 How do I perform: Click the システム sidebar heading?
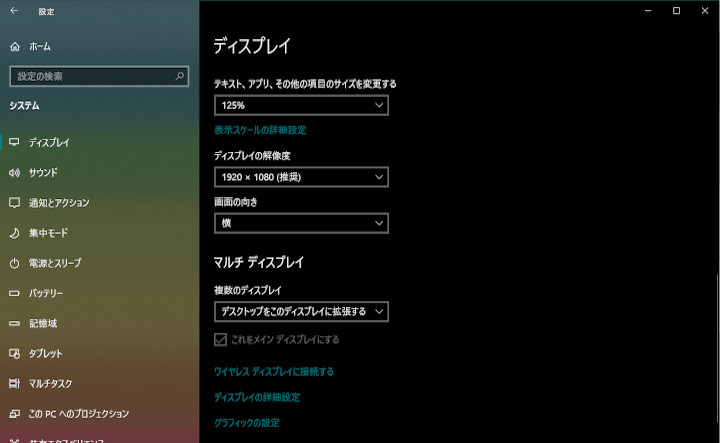point(24,106)
